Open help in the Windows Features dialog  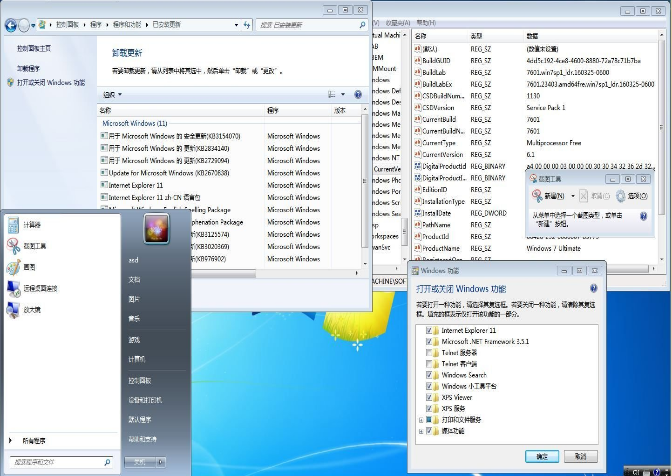tap(594, 288)
